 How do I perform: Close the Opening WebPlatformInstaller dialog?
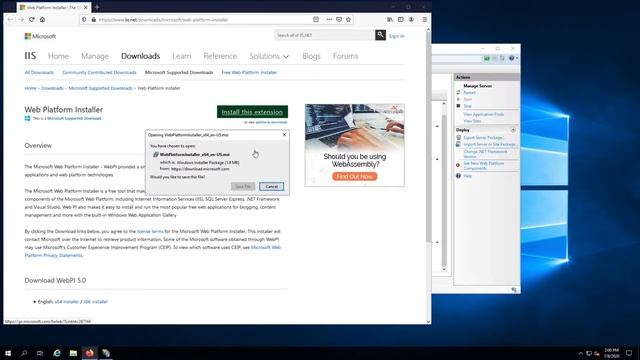point(284,134)
